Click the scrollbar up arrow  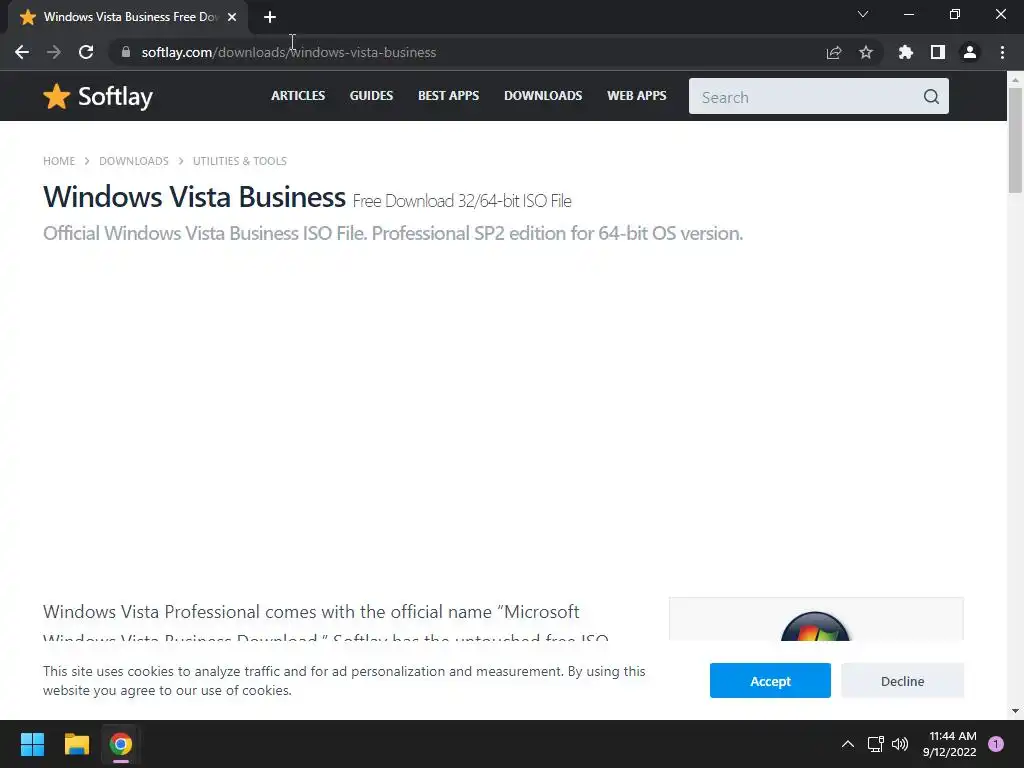(x=1015, y=79)
